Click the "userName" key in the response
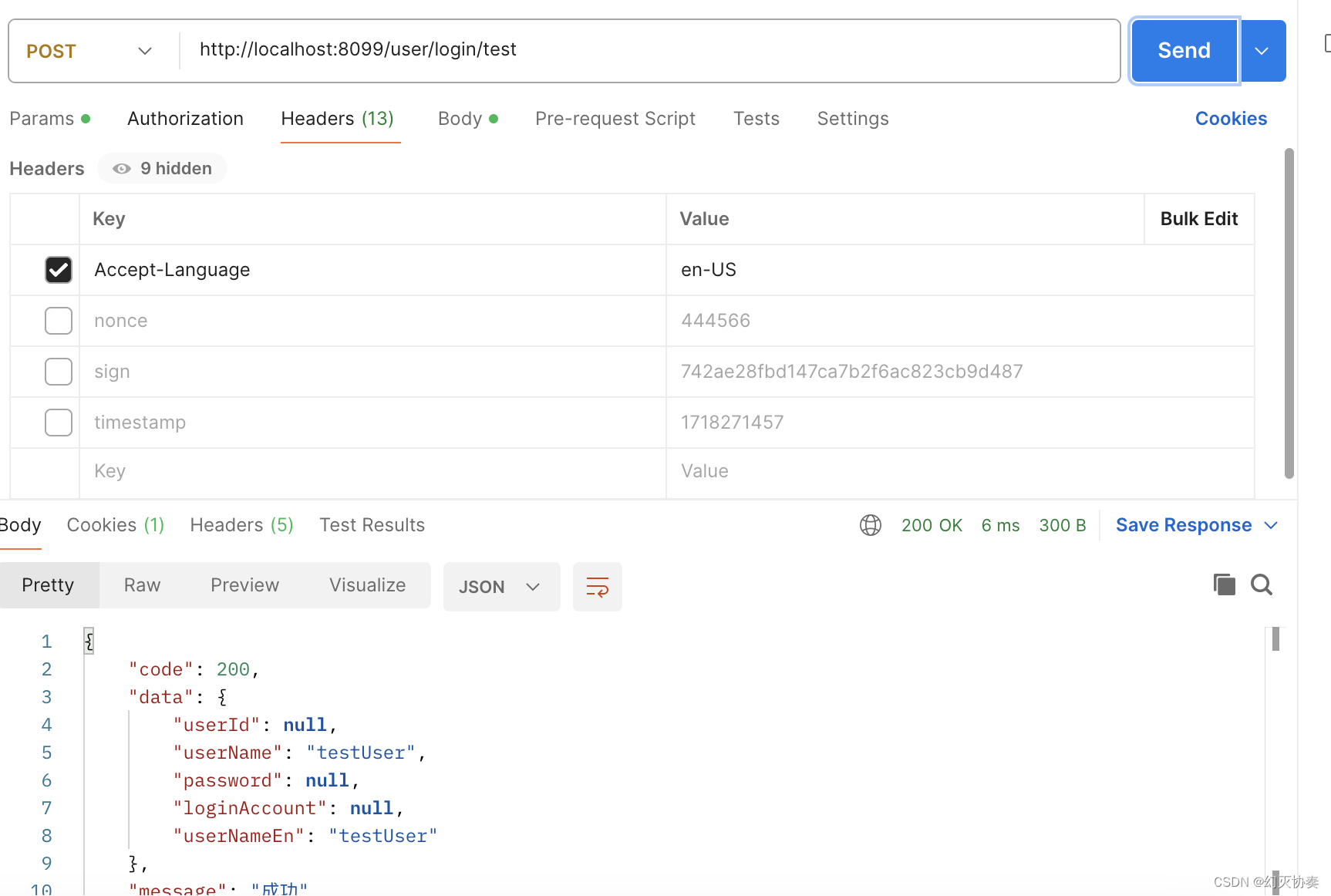Screen dimensions: 1331x896 pyautogui.click(x=227, y=753)
